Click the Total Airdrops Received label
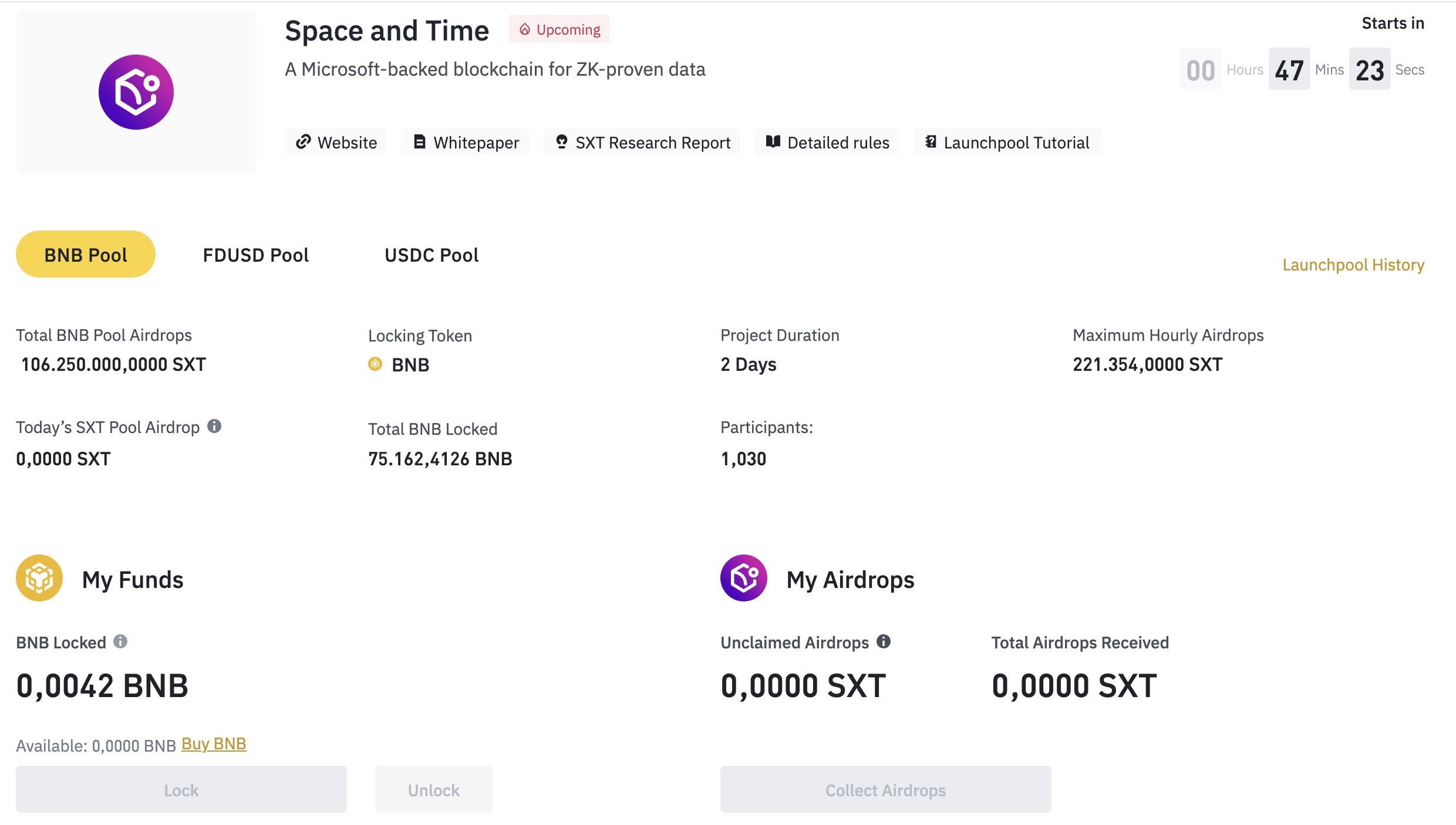The width and height of the screenshot is (1456, 825). coord(1080,643)
